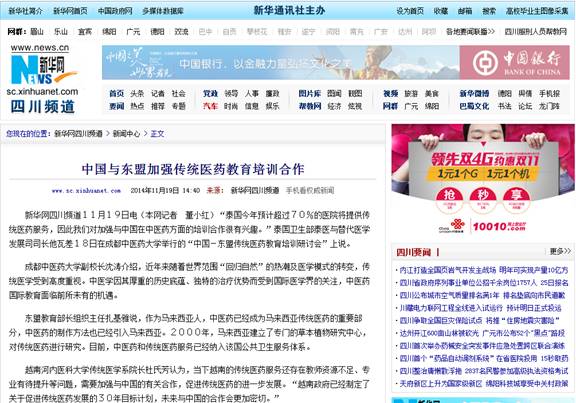Screen dimensions: 576x403
Task: Open 手机看权威新闻 link under headline
Action: tap(310, 190)
